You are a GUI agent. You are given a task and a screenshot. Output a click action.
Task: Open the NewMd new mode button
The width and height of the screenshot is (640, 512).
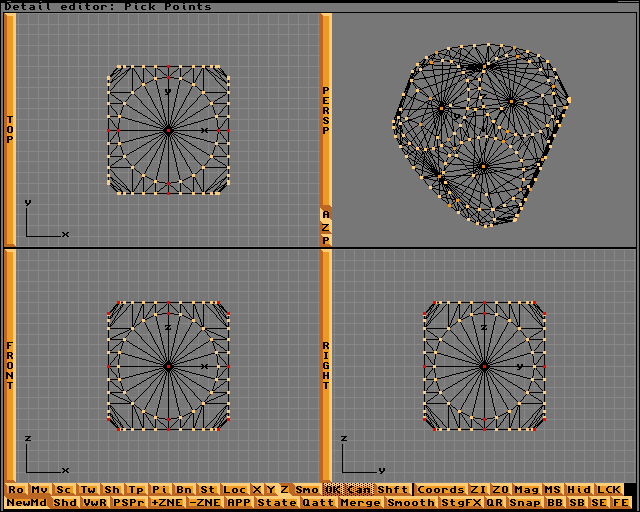tap(27, 503)
